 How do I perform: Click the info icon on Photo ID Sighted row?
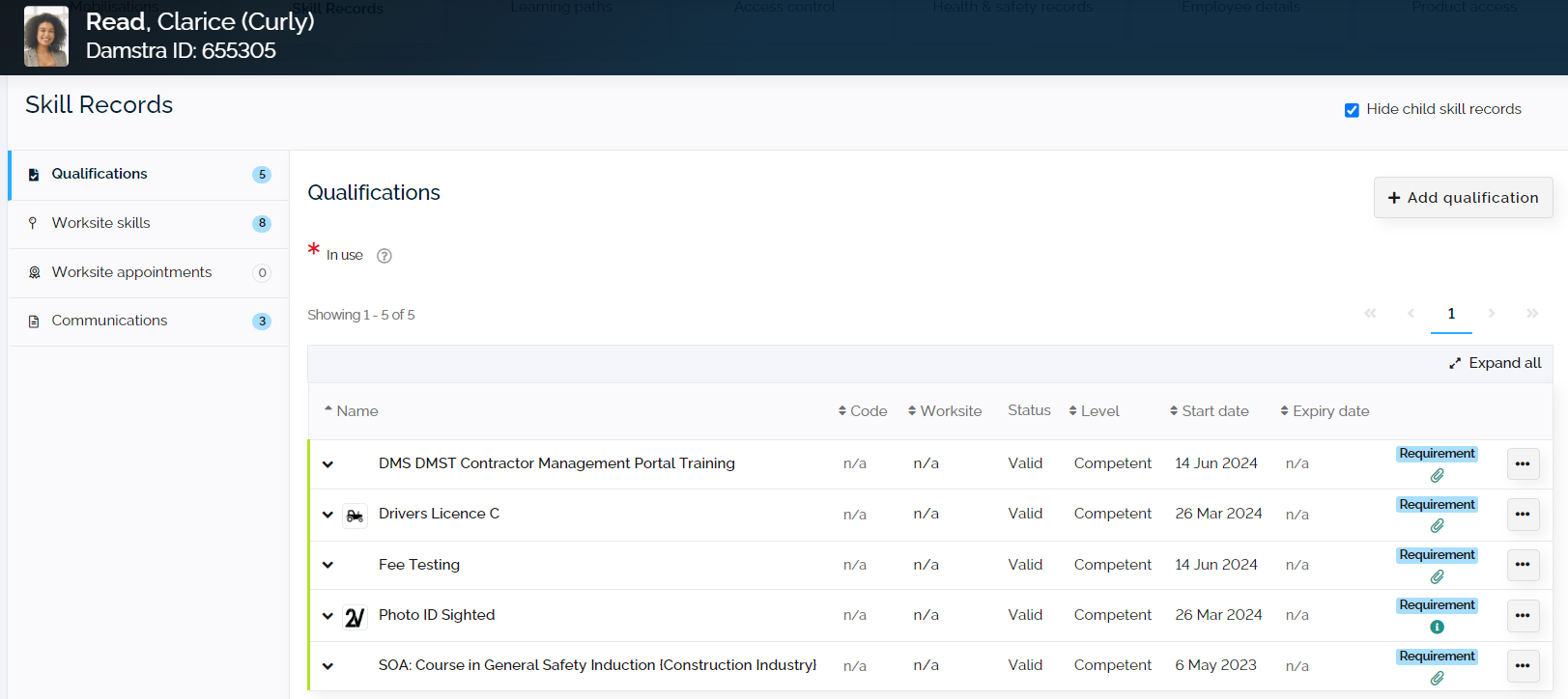pos(1437,627)
